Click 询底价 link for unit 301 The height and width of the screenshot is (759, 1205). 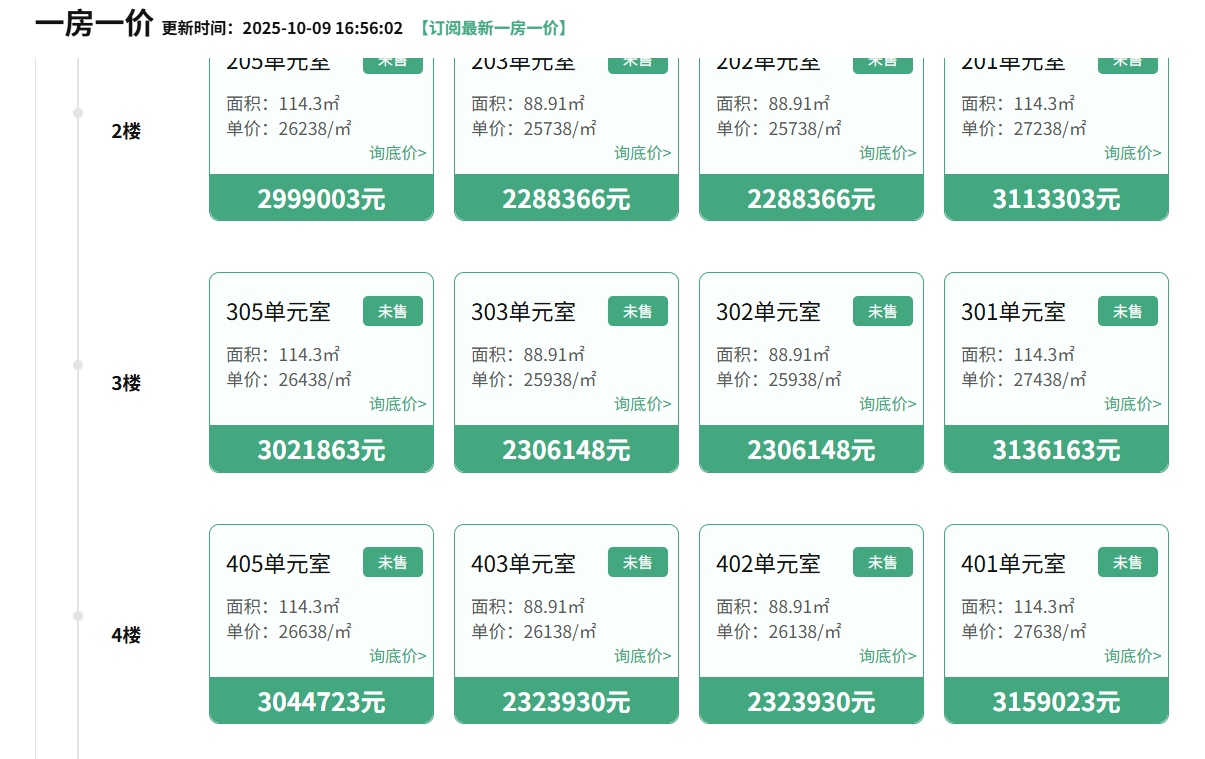[1132, 404]
